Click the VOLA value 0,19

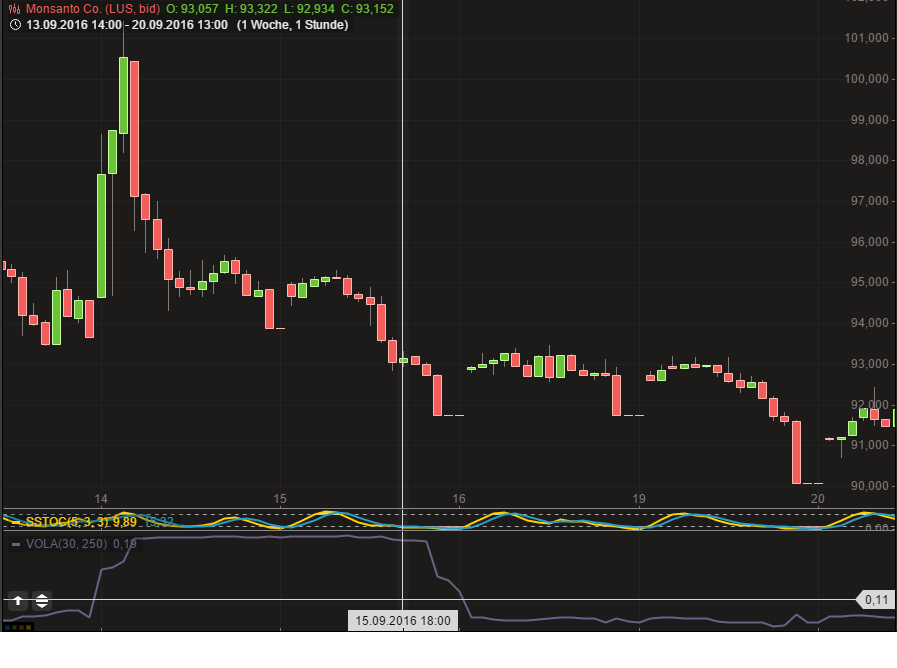coord(125,544)
